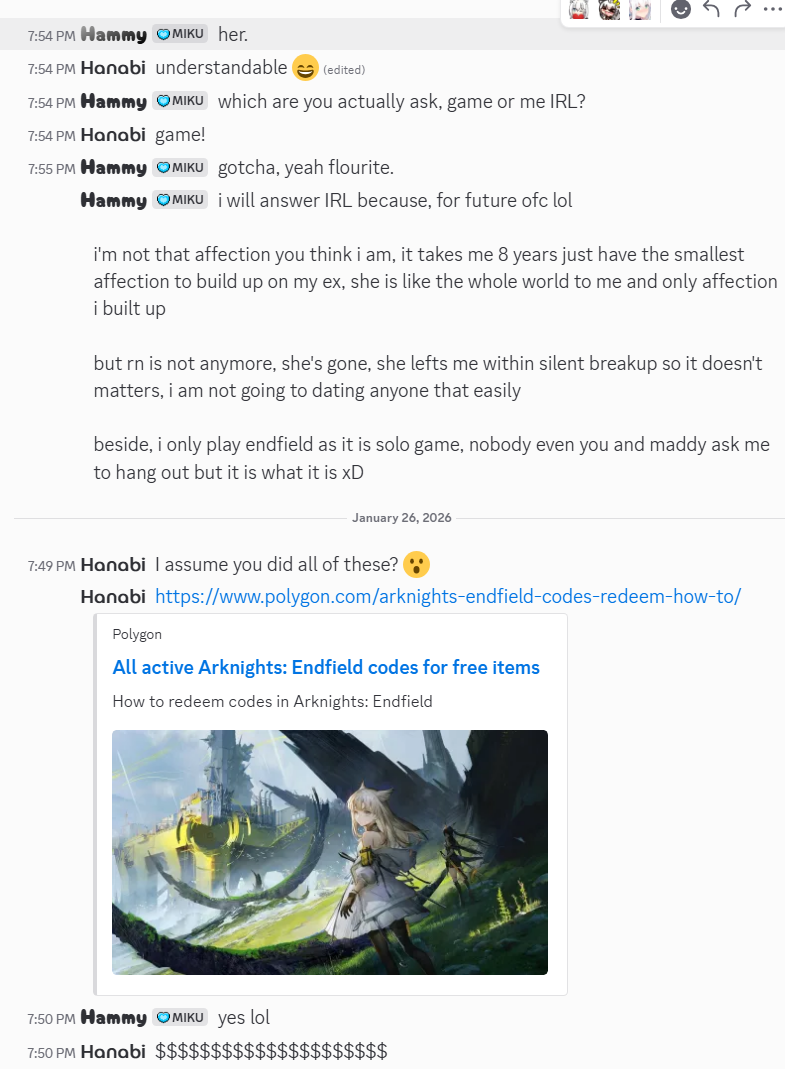This screenshot has height=1069, width=785.
Task: Click the MIKU tag beside 'yes lol'
Action: [x=180, y=1017]
